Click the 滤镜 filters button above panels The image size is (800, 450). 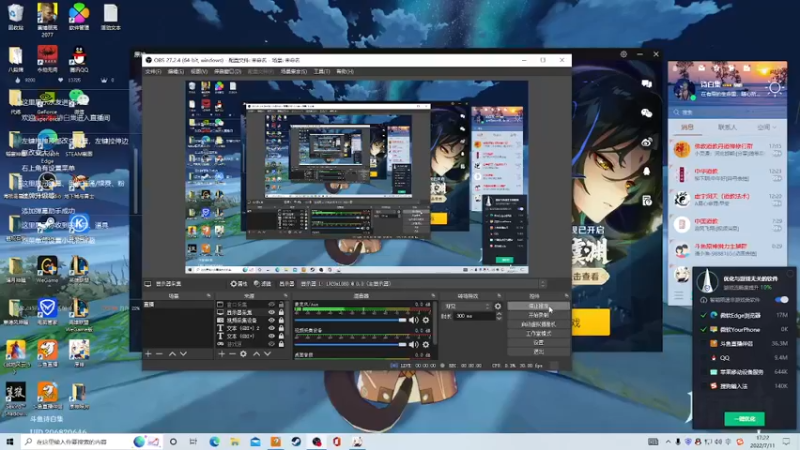[263, 284]
